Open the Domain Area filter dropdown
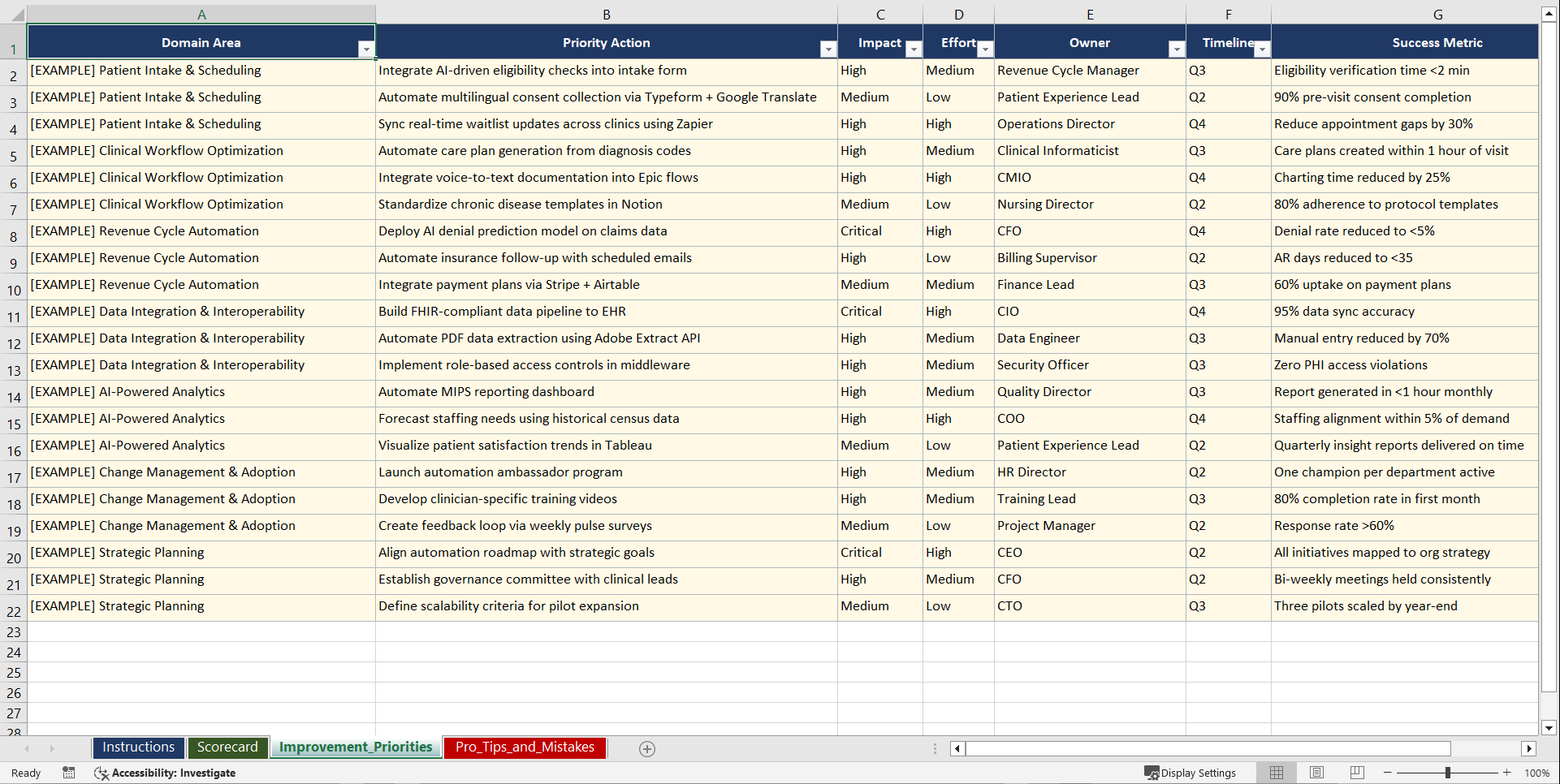 point(367,49)
